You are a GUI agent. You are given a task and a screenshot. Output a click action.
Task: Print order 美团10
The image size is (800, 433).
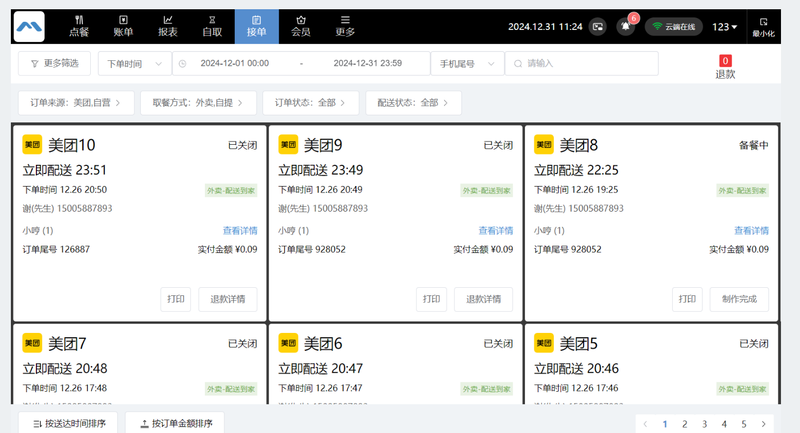176,299
